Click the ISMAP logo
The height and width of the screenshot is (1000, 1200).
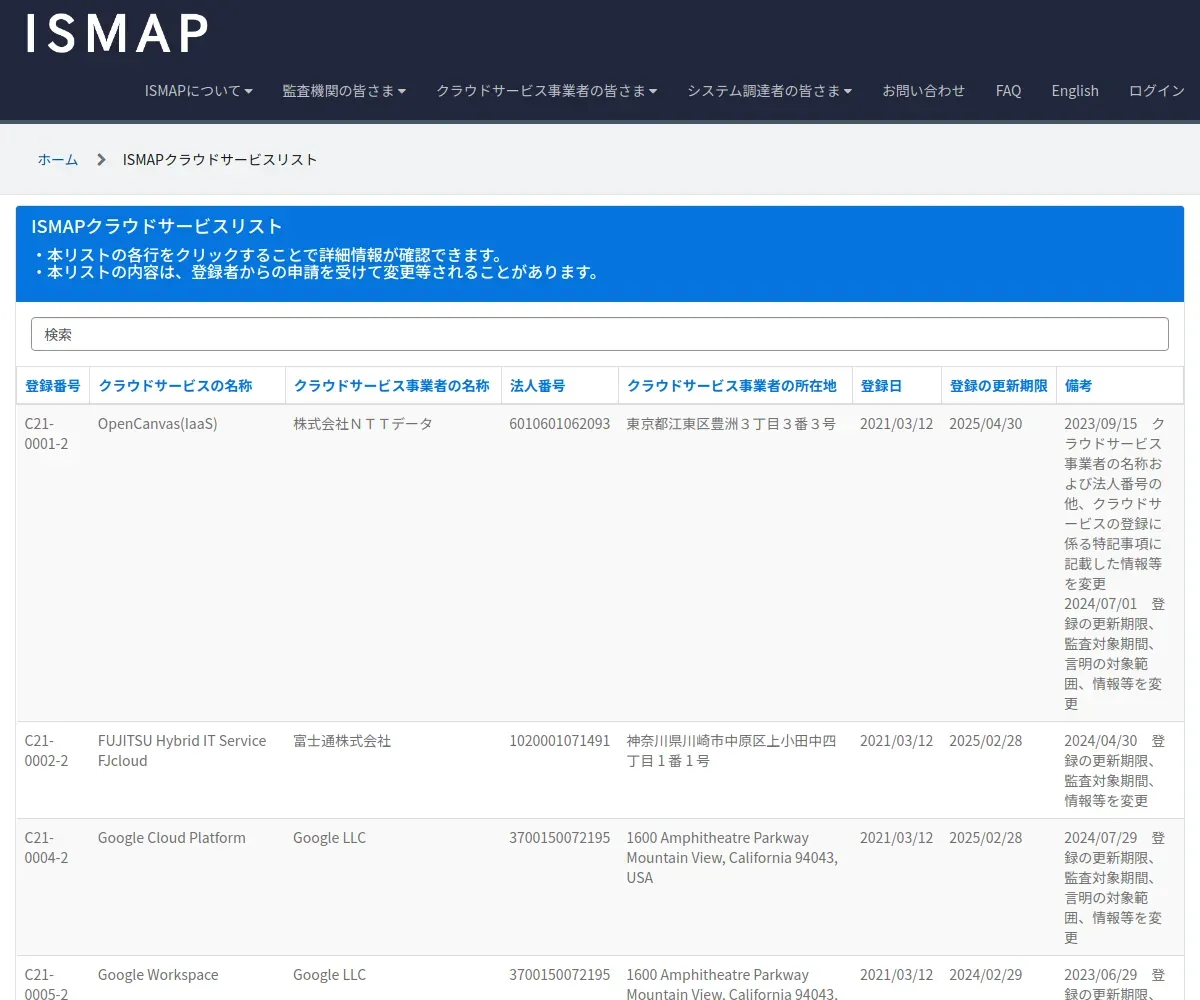click(x=116, y=33)
